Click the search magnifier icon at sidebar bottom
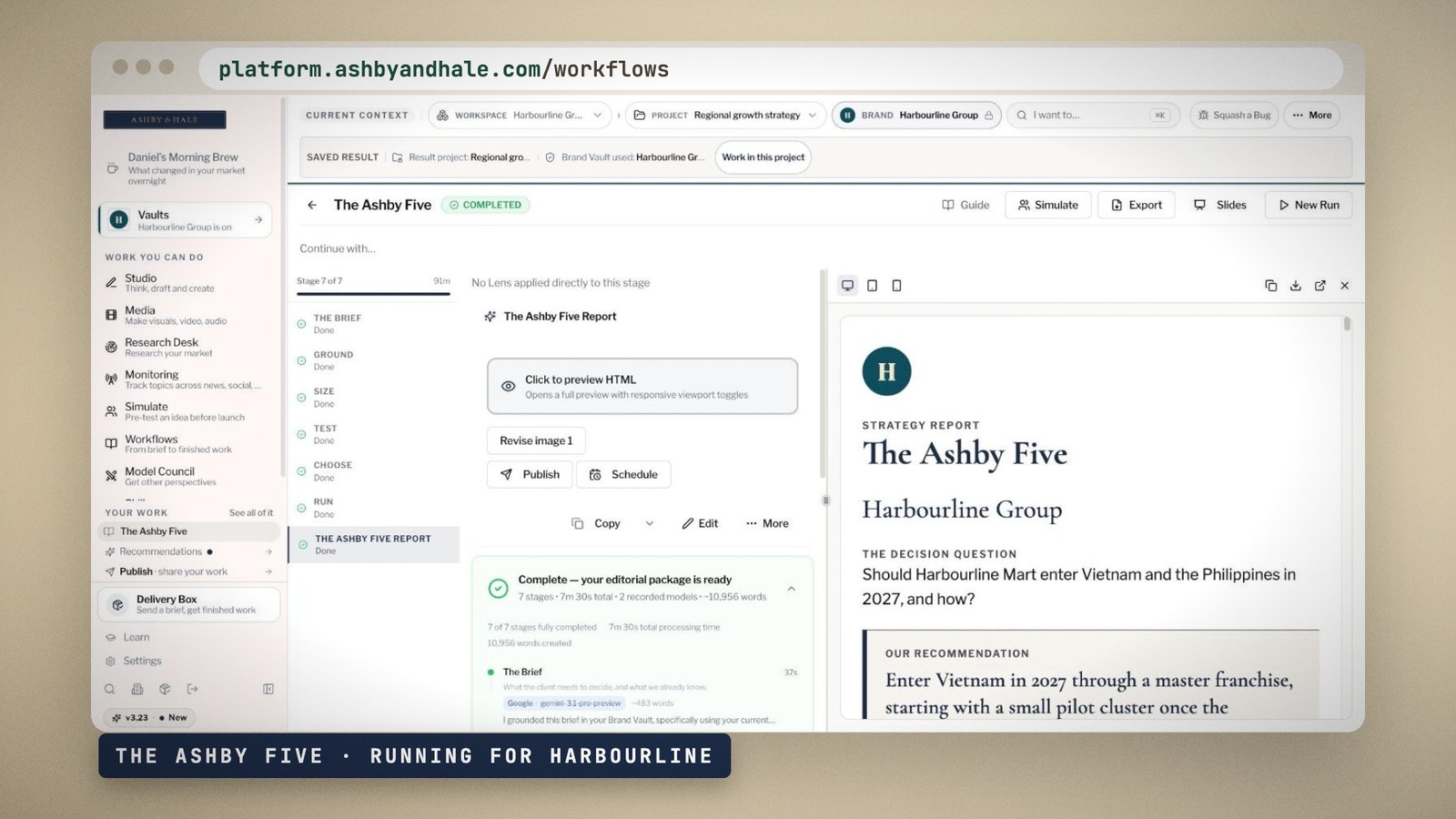1456x819 pixels. coord(110,690)
